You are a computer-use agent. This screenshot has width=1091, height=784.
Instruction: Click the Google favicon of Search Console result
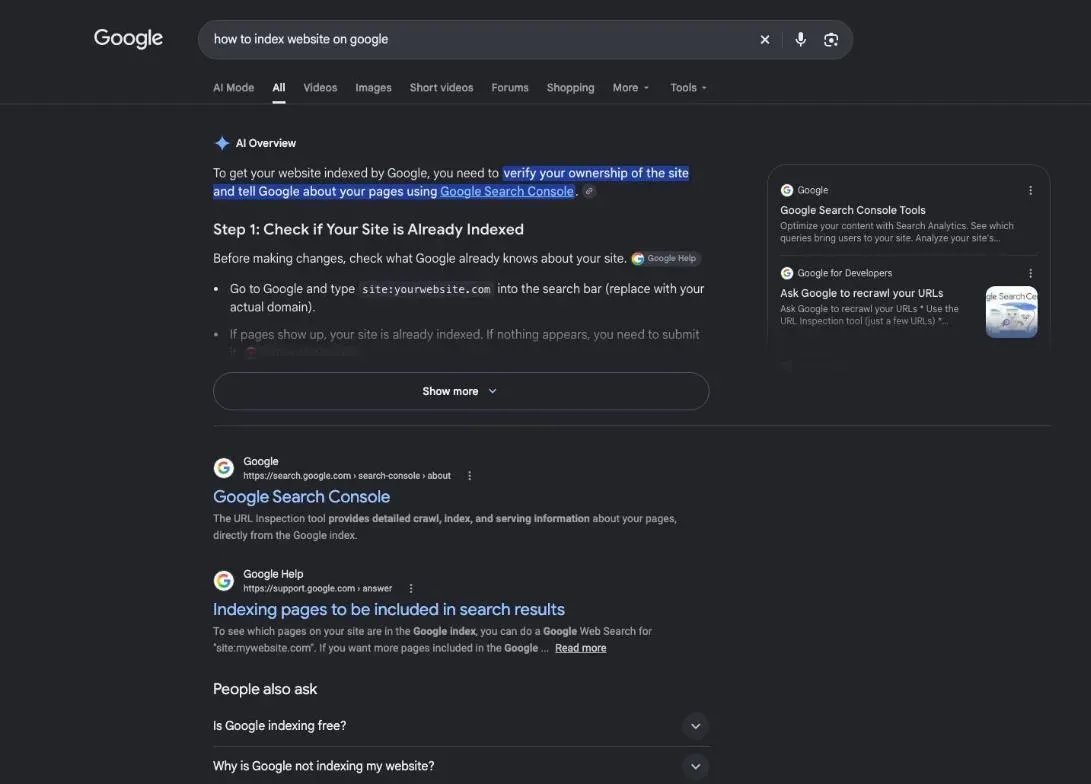223,468
